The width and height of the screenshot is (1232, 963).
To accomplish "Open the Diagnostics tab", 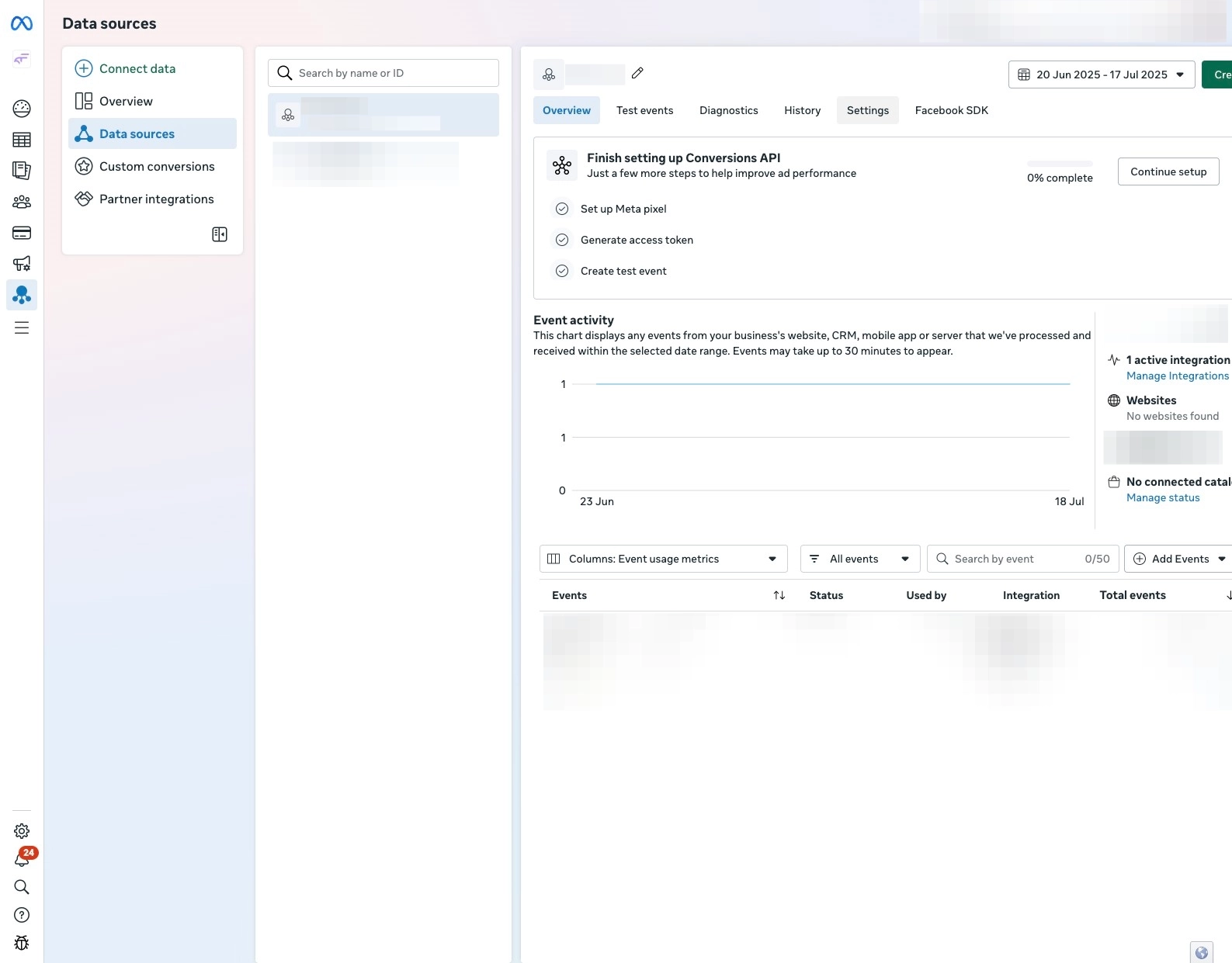I will (x=728, y=110).
